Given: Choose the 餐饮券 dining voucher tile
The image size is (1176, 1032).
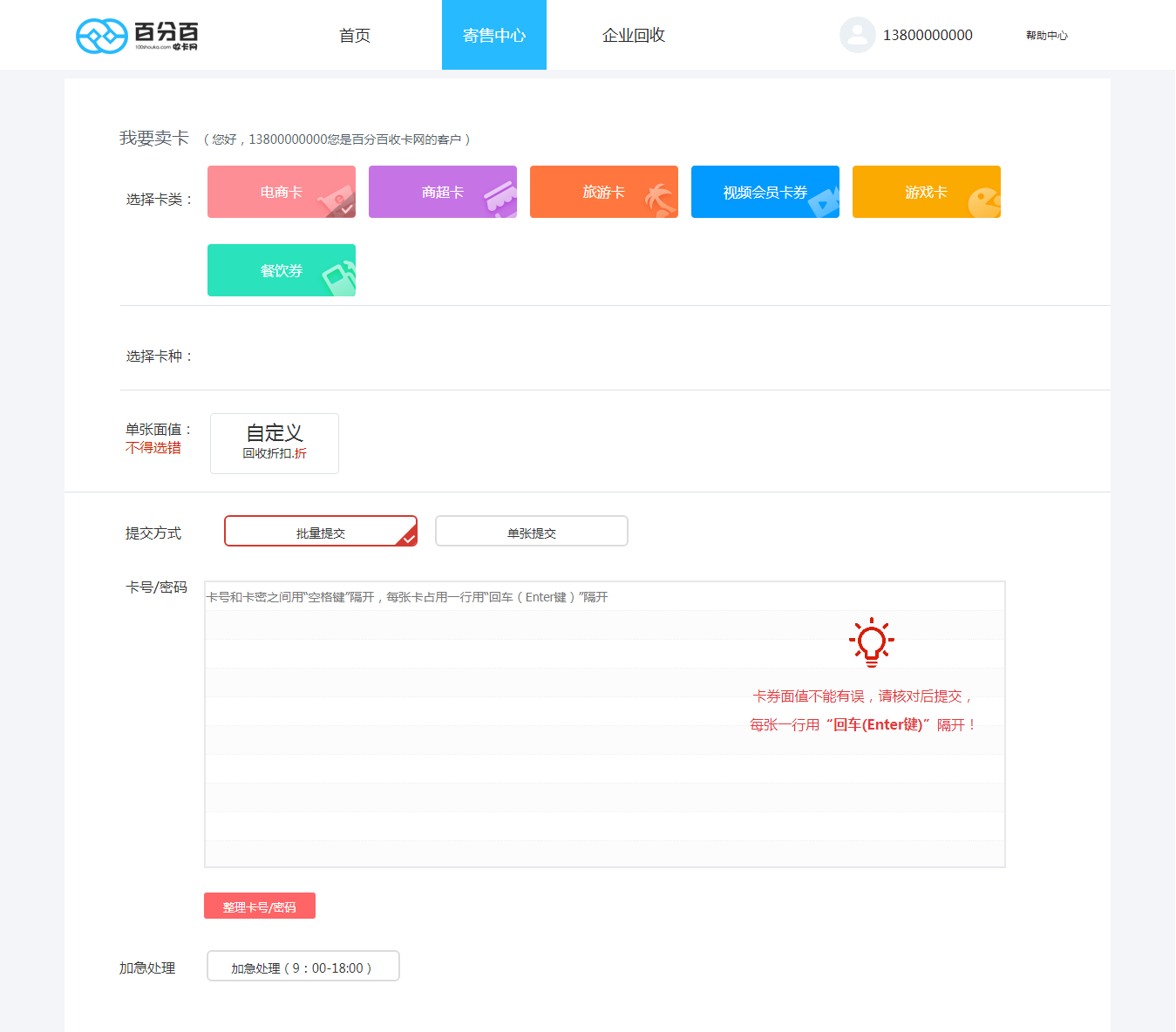Looking at the screenshot, I should [281, 270].
